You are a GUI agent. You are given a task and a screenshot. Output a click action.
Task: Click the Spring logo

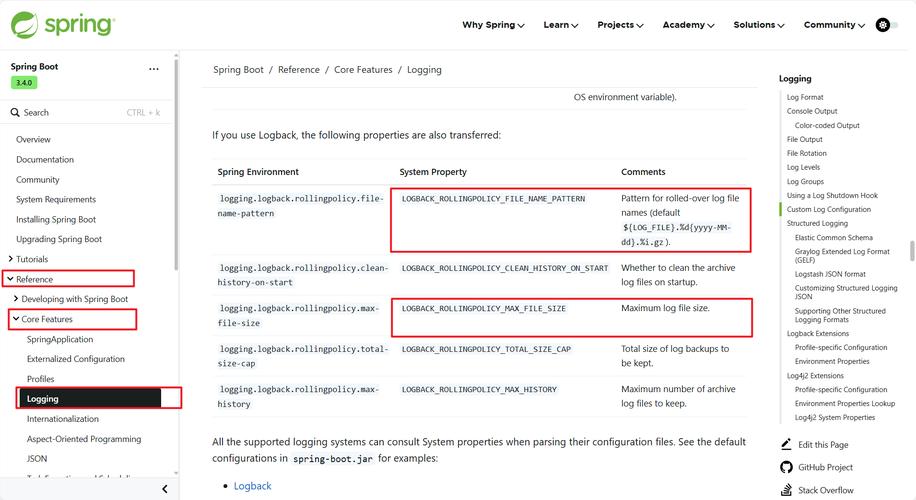click(63, 25)
